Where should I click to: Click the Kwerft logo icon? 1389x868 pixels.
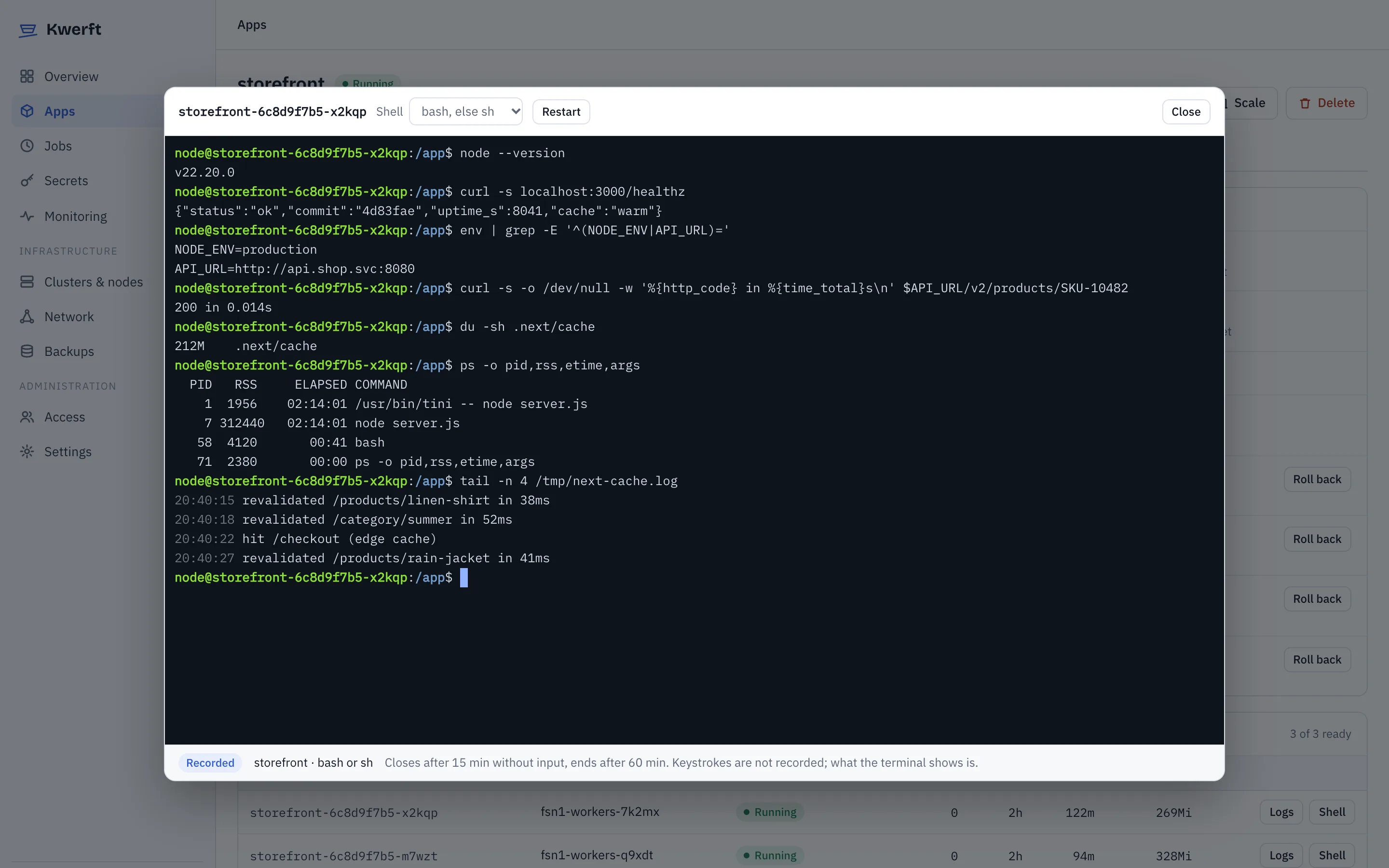(27, 30)
